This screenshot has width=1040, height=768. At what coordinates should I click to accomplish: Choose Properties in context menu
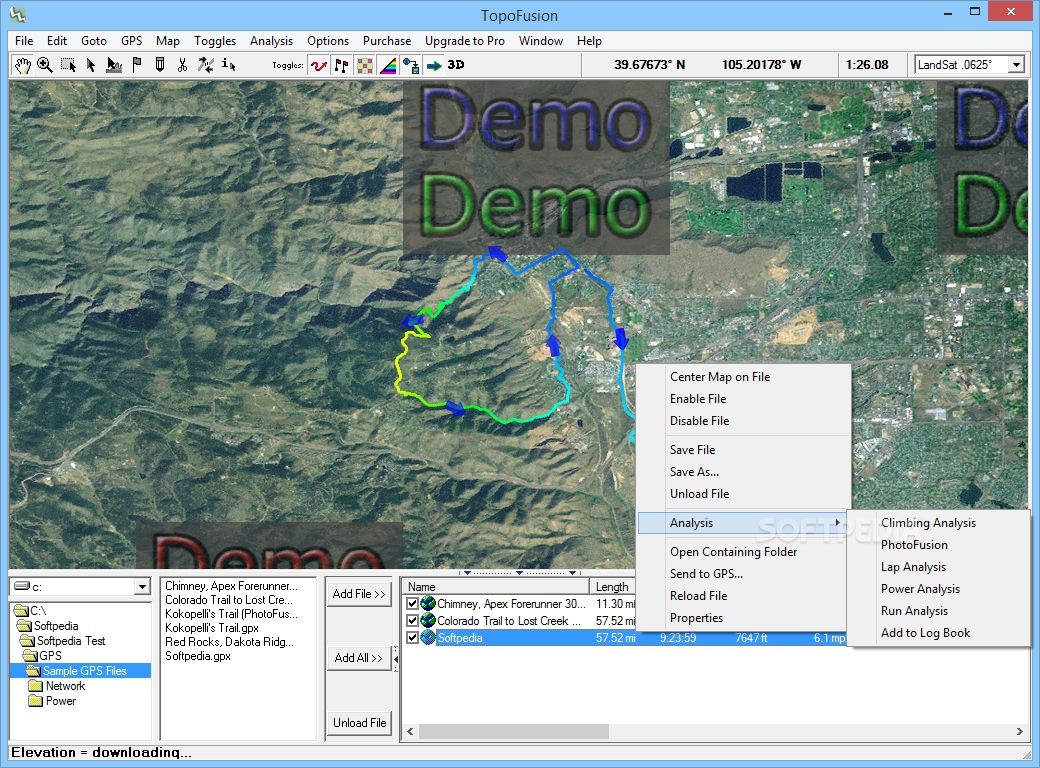[x=743, y=617]
